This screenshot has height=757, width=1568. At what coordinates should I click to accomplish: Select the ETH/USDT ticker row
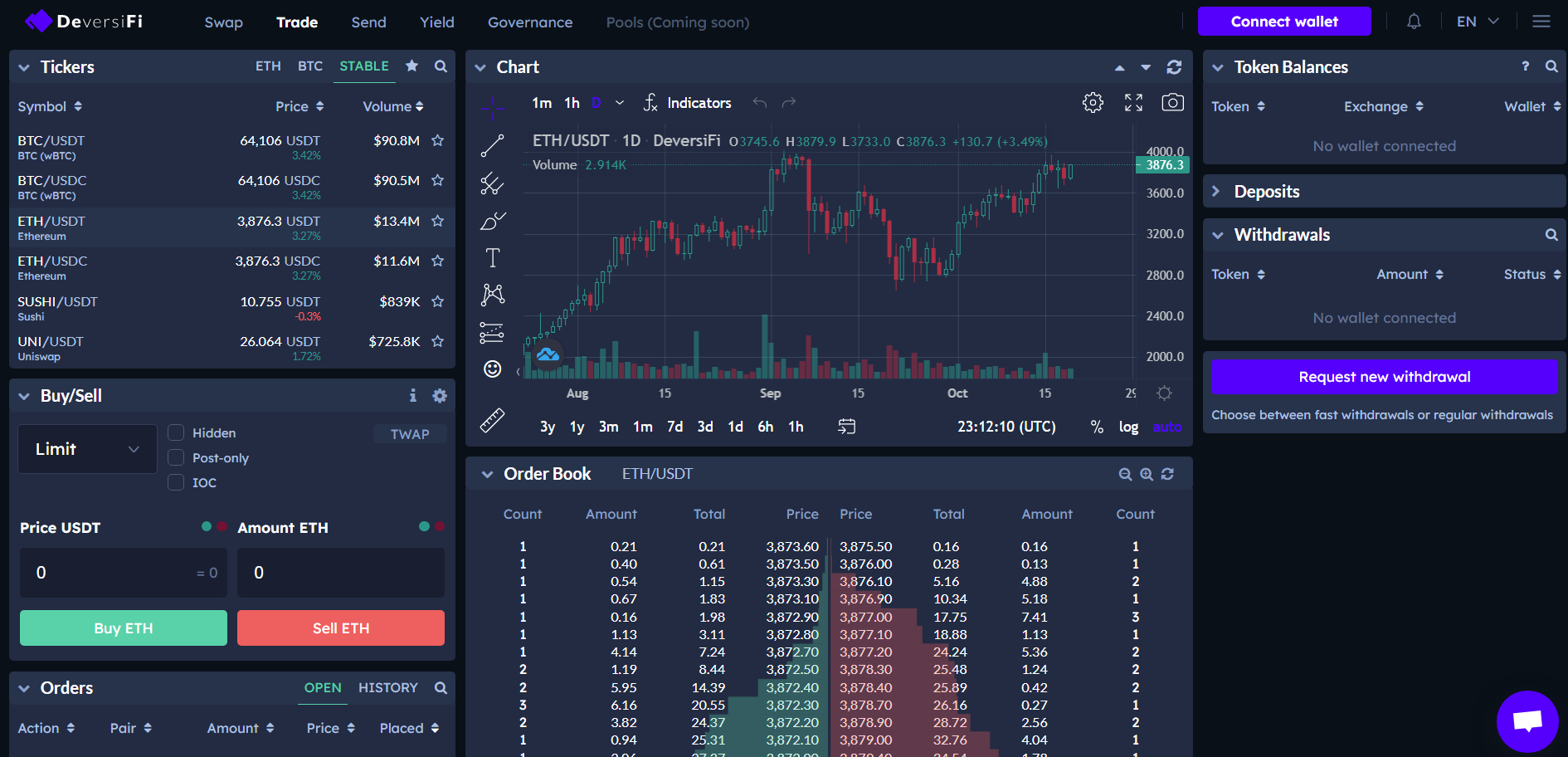pyautogui.click(x=231, y=227)
